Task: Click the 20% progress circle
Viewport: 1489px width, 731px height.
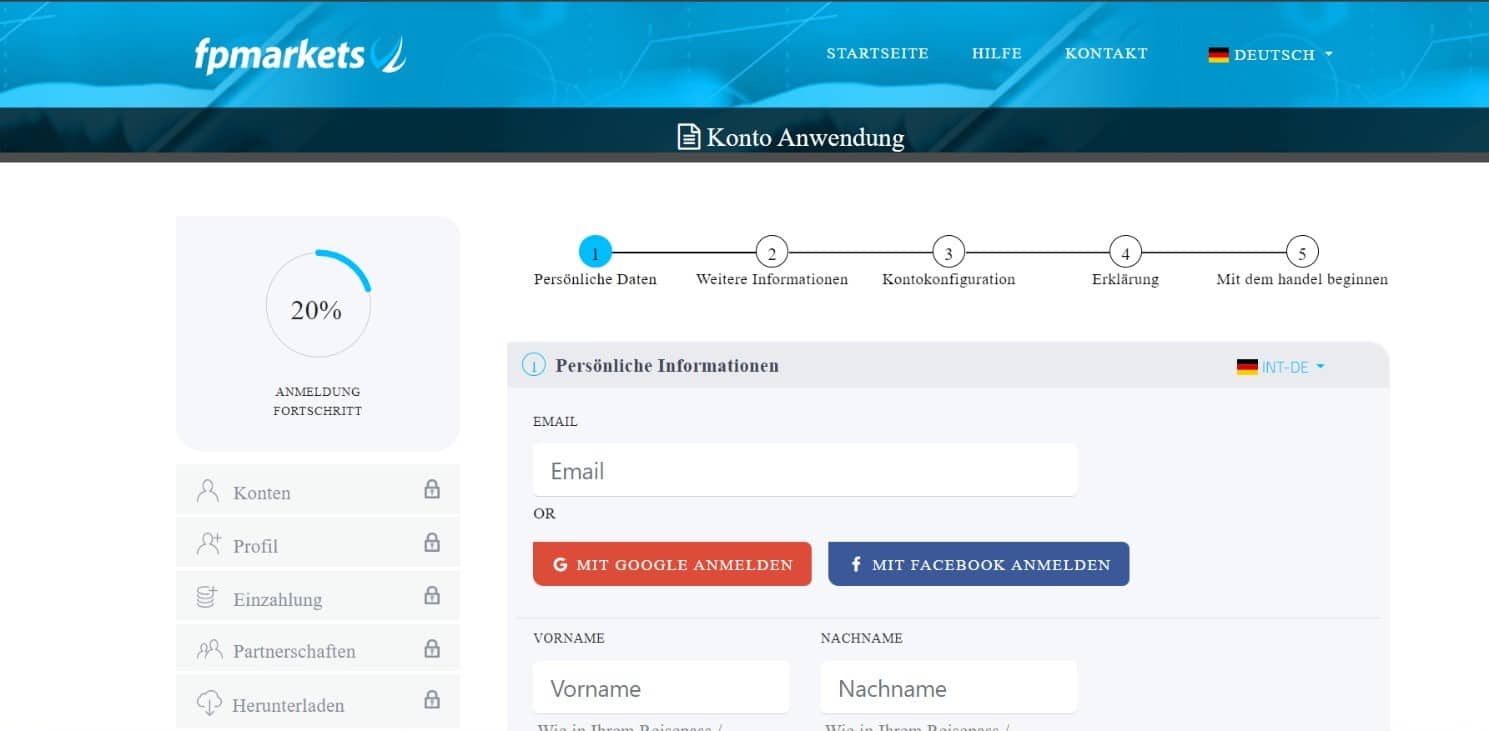Action: tap(318, 304)
